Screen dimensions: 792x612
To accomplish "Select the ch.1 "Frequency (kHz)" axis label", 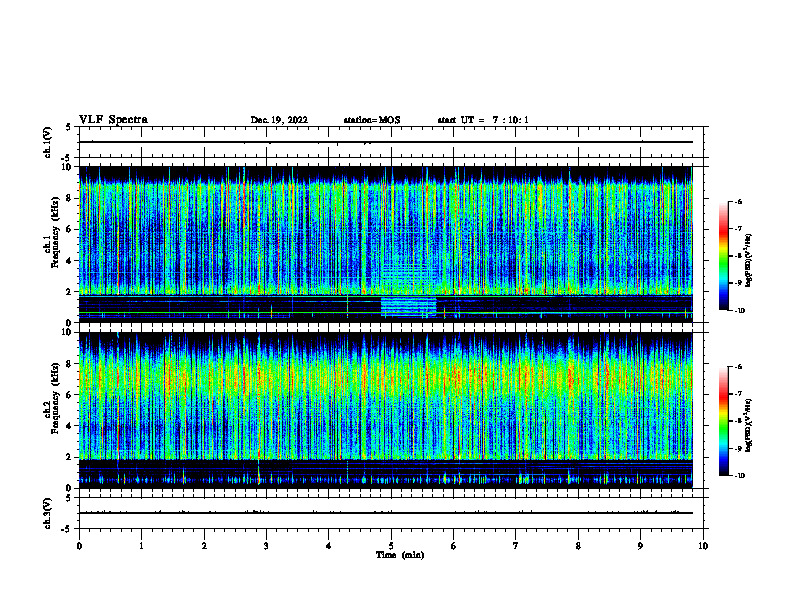I will [55, 232].
